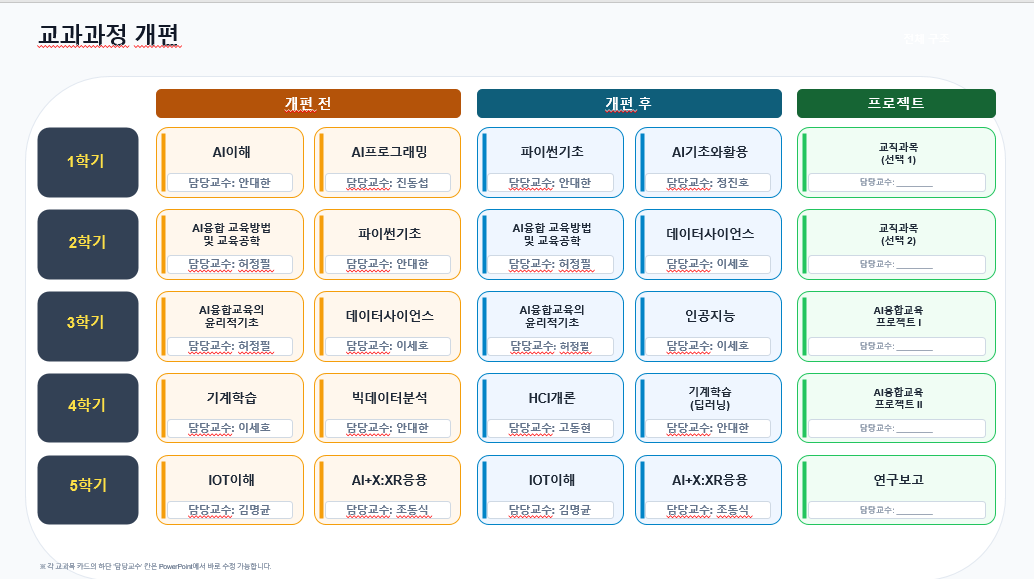The image size is (1034, 579).
Task: Select the '2학기' semester label box
Action: pos(88,244)
